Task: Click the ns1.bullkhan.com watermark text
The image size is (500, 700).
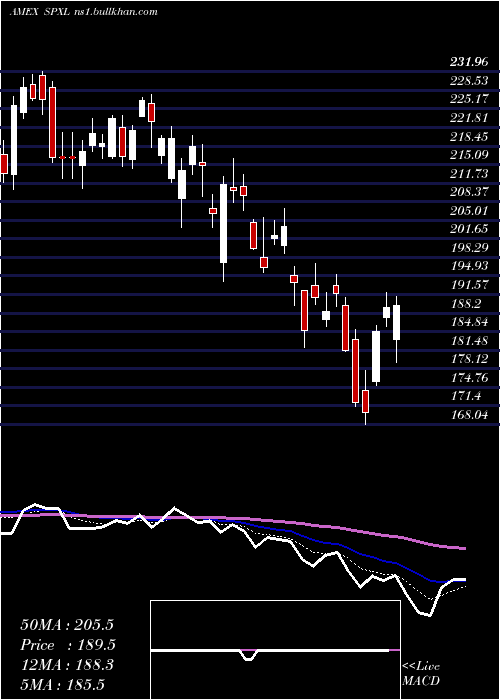Action: pyautogui.click(x=115, y=12)
